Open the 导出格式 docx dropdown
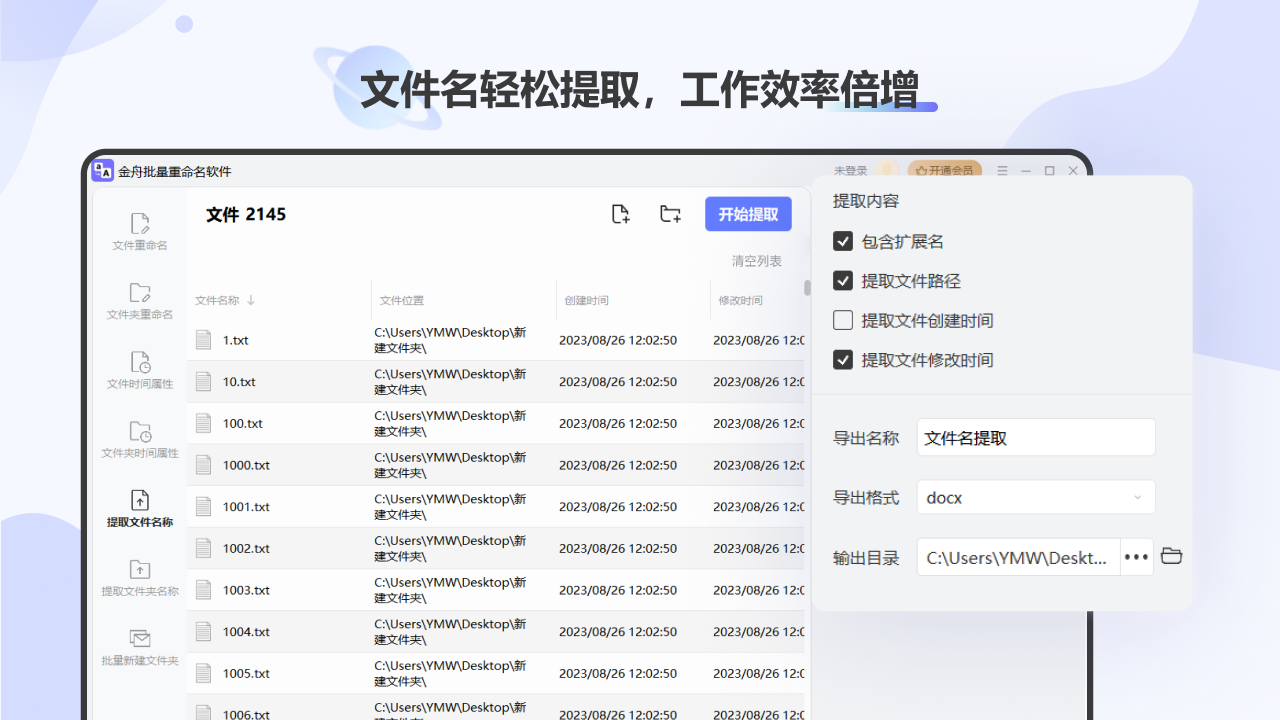1280x720 pixels. pyautogui.click(x=1035, y=497)
